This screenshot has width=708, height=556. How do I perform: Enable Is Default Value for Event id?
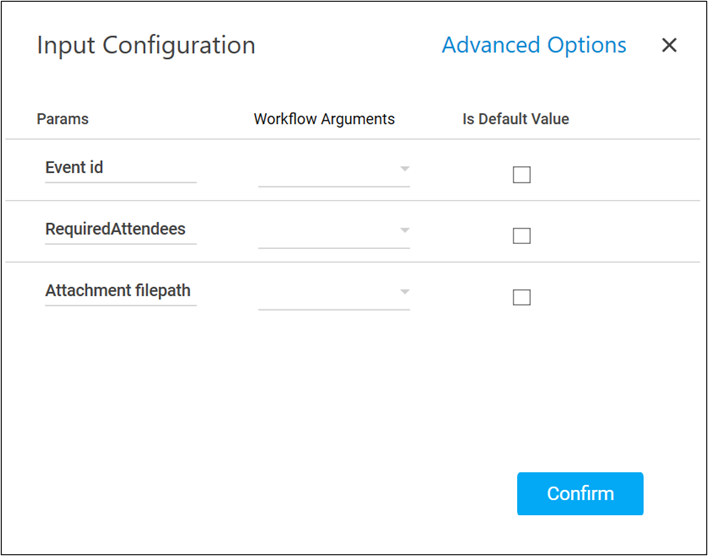pos(521,175)
